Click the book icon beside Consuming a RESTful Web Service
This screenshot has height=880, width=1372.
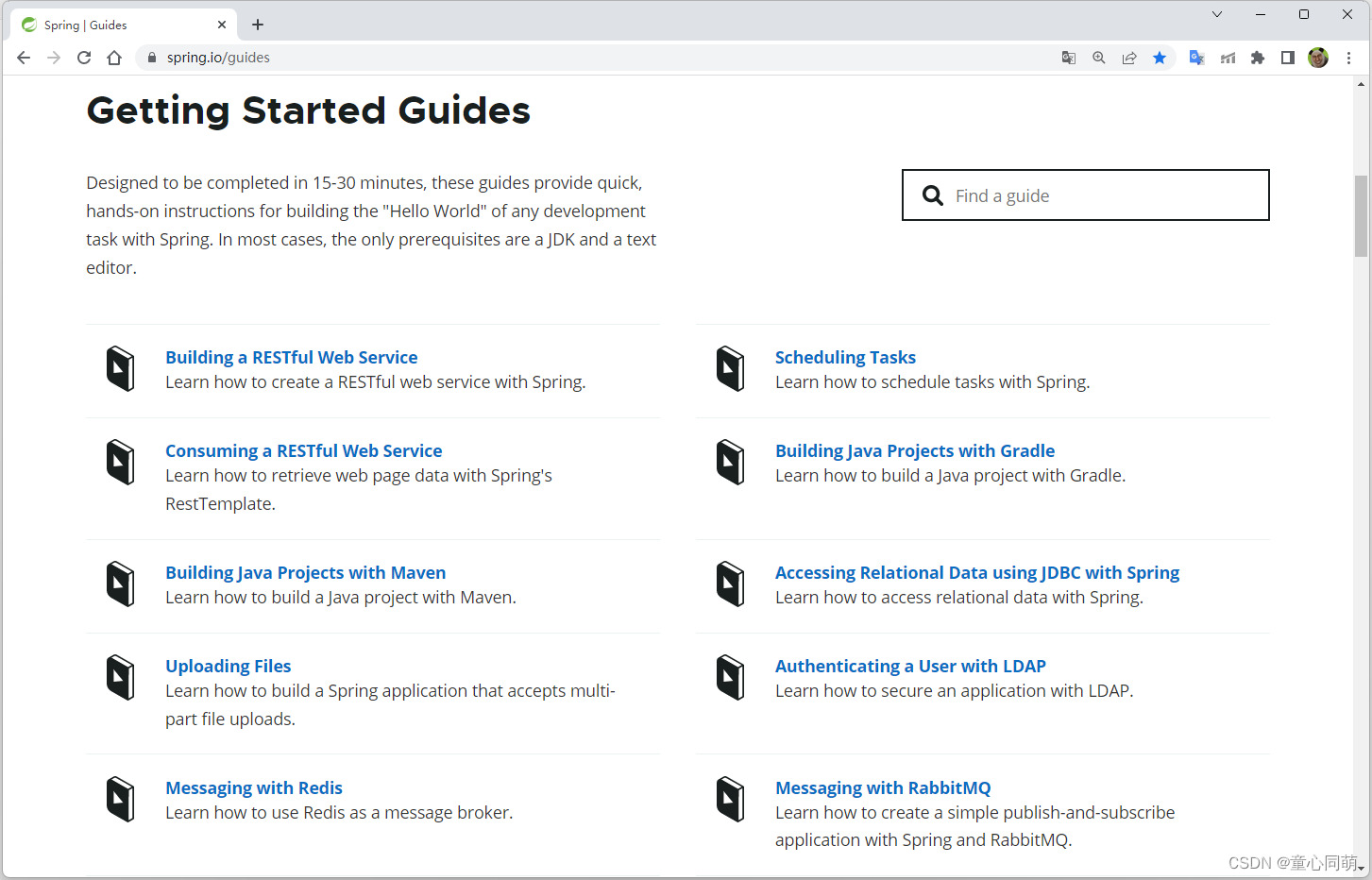121,462
